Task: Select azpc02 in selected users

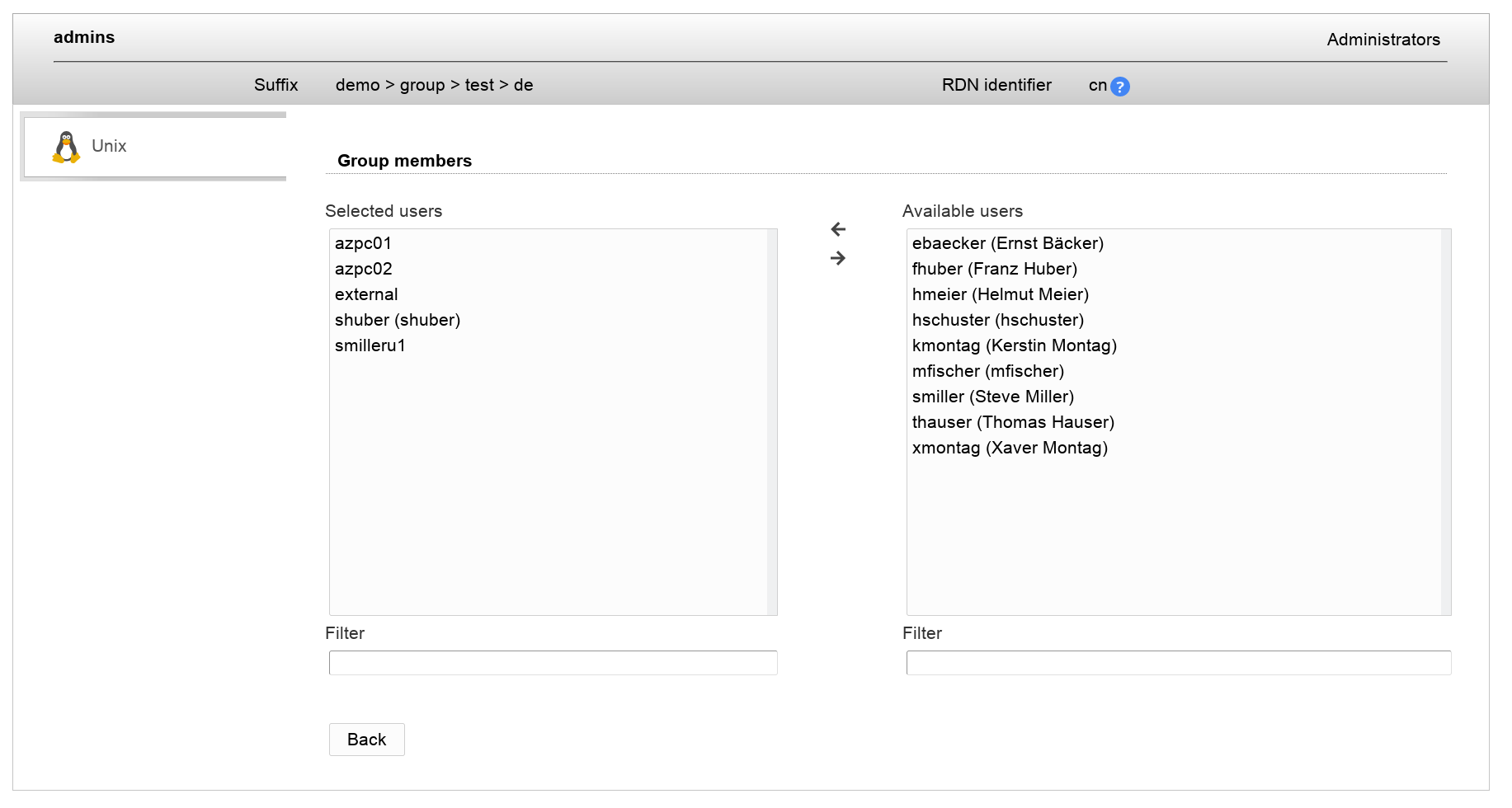Action: point(364,269)
